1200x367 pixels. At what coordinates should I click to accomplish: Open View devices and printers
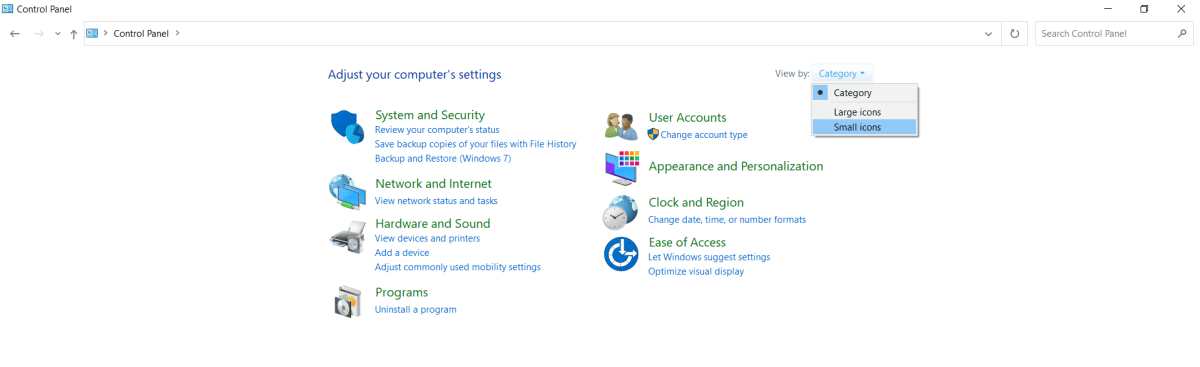pos(427,239)
